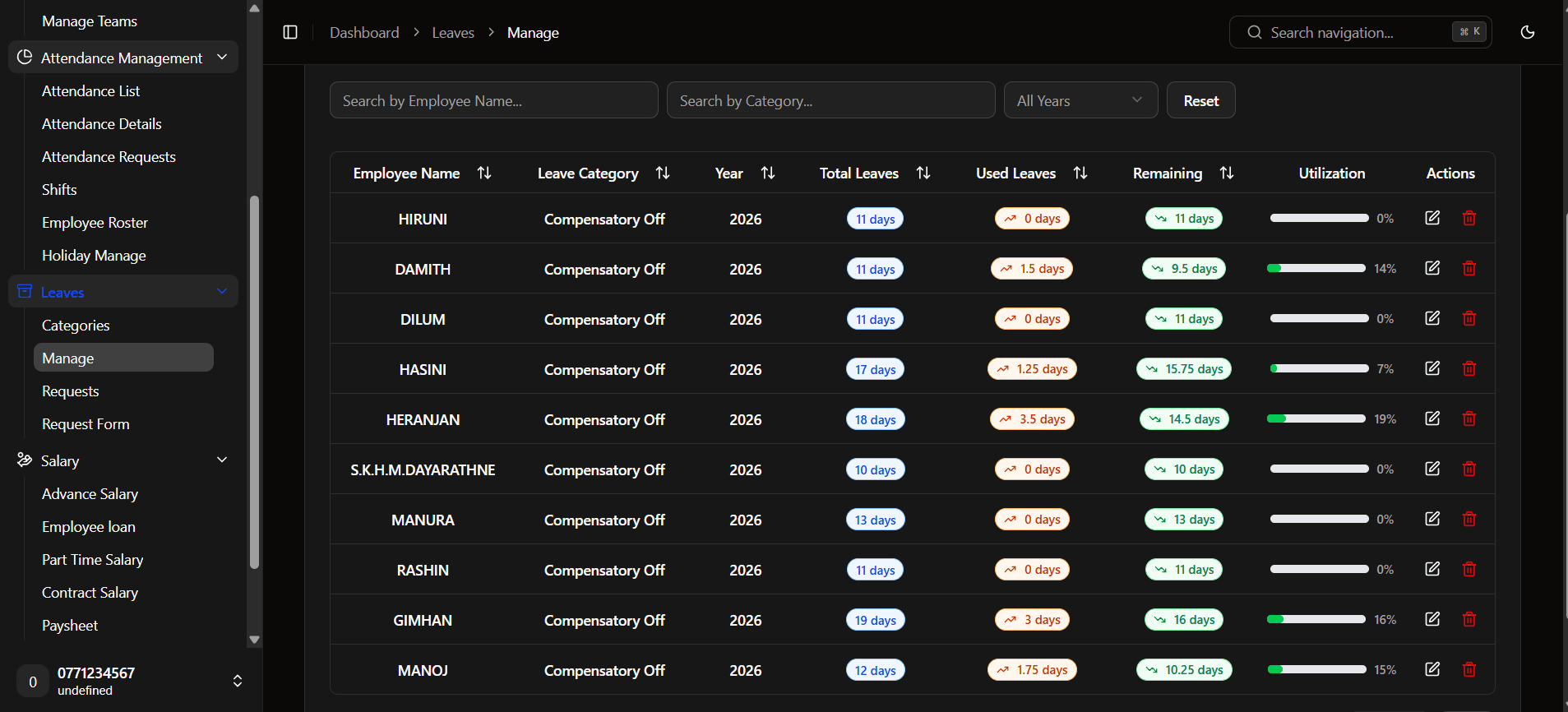This screenshot has width=1568, height=712.
Task: Open the leave Request Form
Action: click(x=86, y=424)
